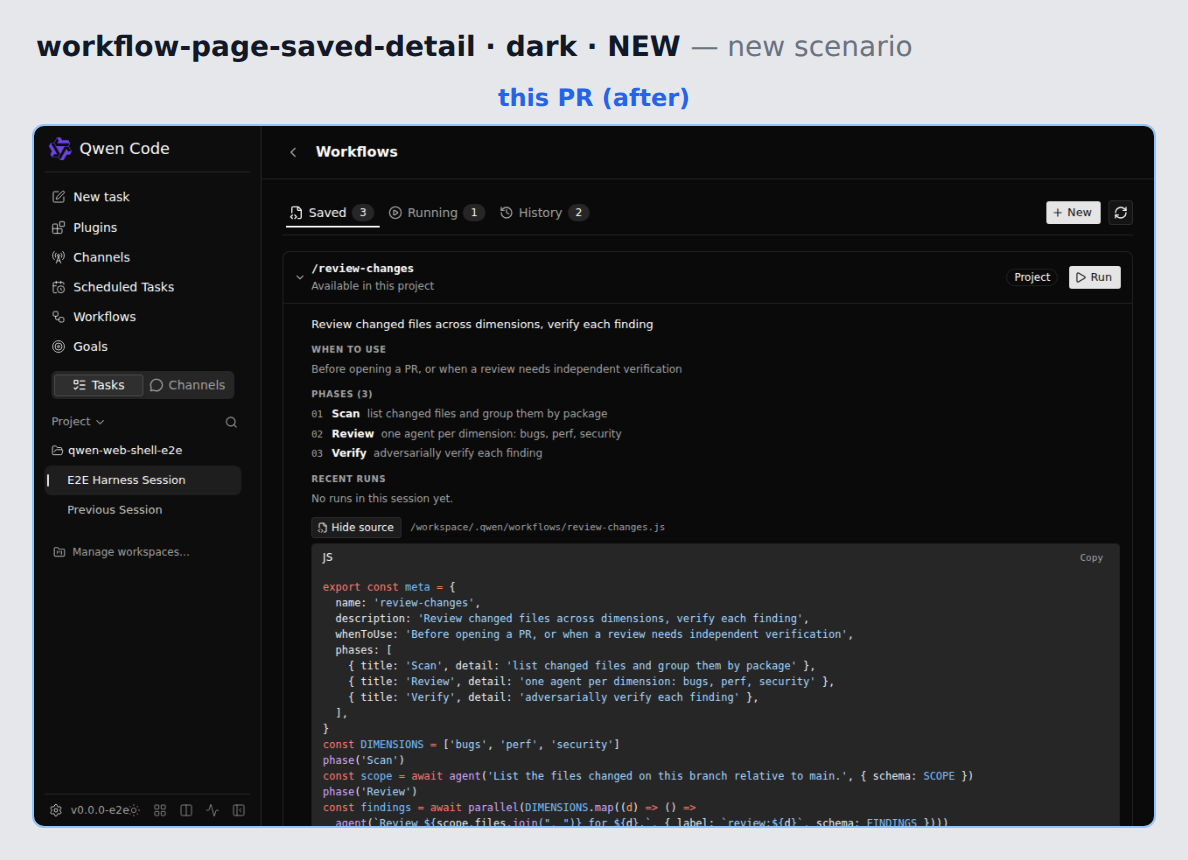
Task: Open the Project grouping dropdown
Action: (x=77, y=421)
